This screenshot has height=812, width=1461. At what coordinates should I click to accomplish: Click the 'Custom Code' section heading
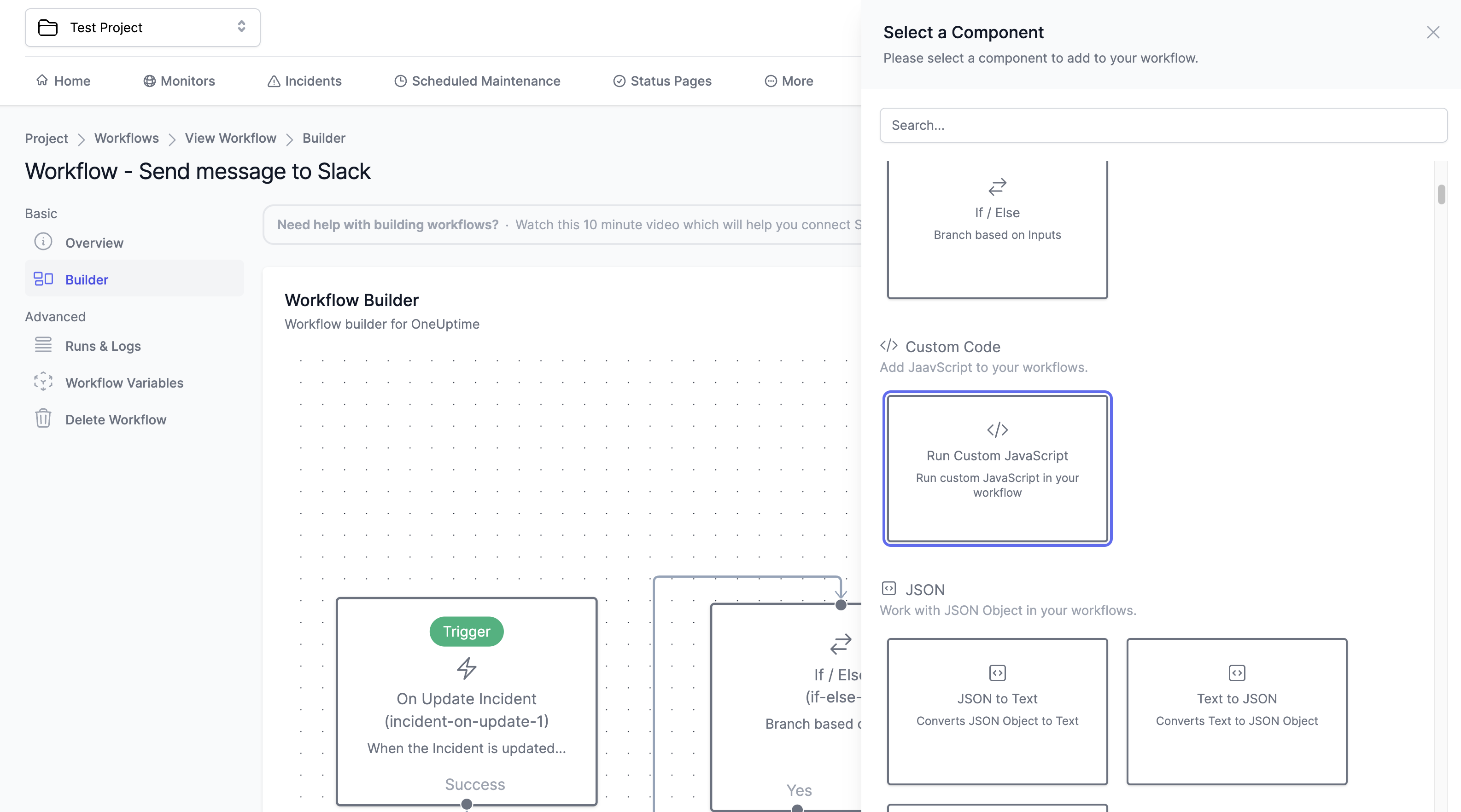[952, 347]
